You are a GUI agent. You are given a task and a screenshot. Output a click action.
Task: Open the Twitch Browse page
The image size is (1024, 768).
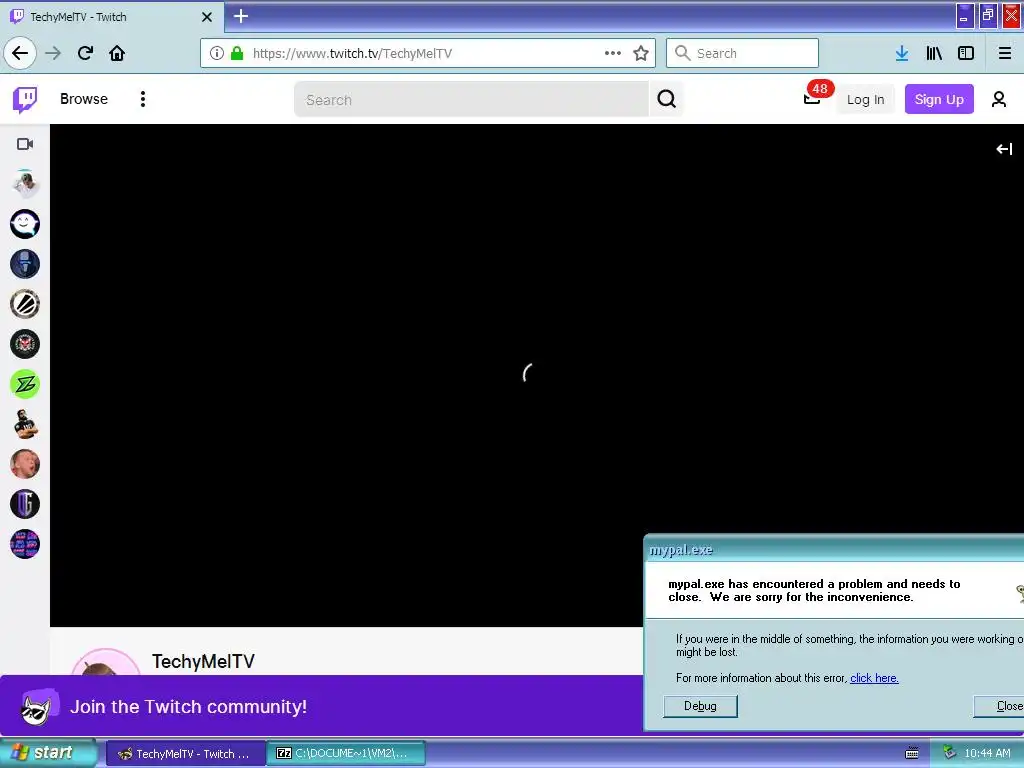point(84,99)
